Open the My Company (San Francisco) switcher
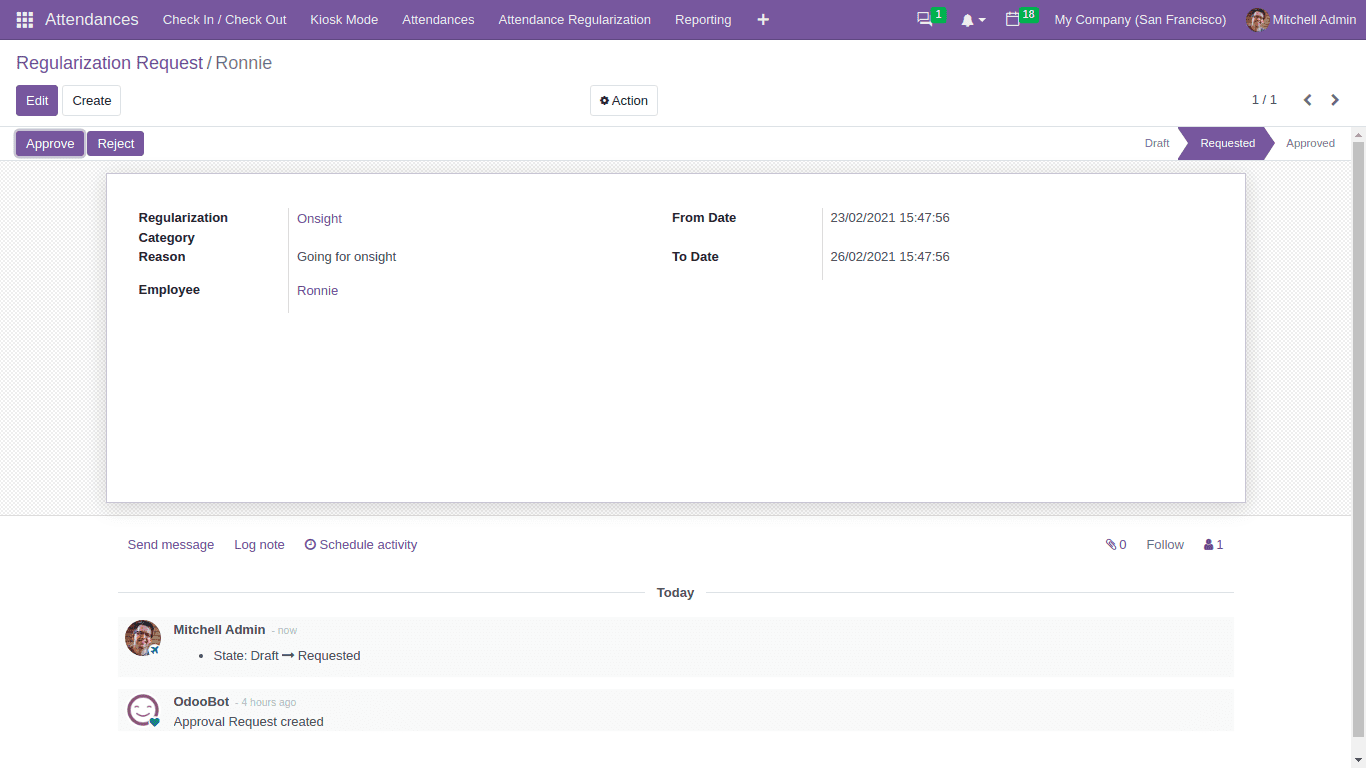This screenshot has width=1366, height=768. click(x=1139, y=19)
